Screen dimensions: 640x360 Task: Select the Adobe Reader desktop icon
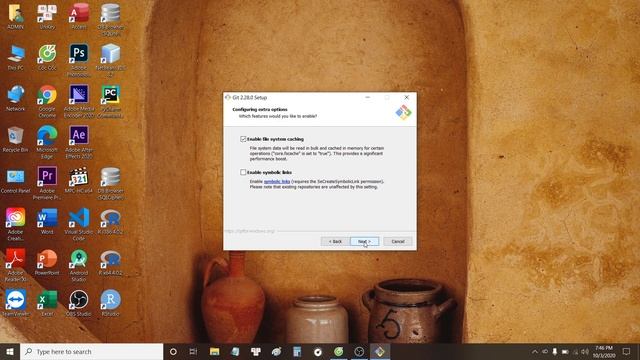pyautogui.click(x=16, y=264)
